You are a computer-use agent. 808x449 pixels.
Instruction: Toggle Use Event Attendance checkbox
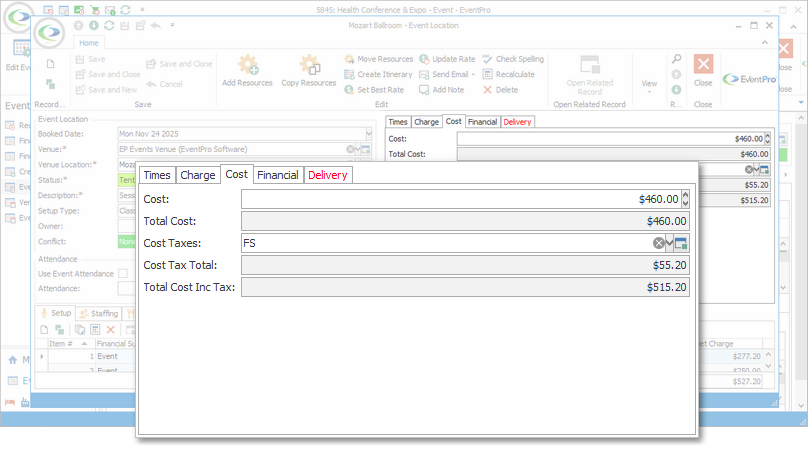coord(123,273)
